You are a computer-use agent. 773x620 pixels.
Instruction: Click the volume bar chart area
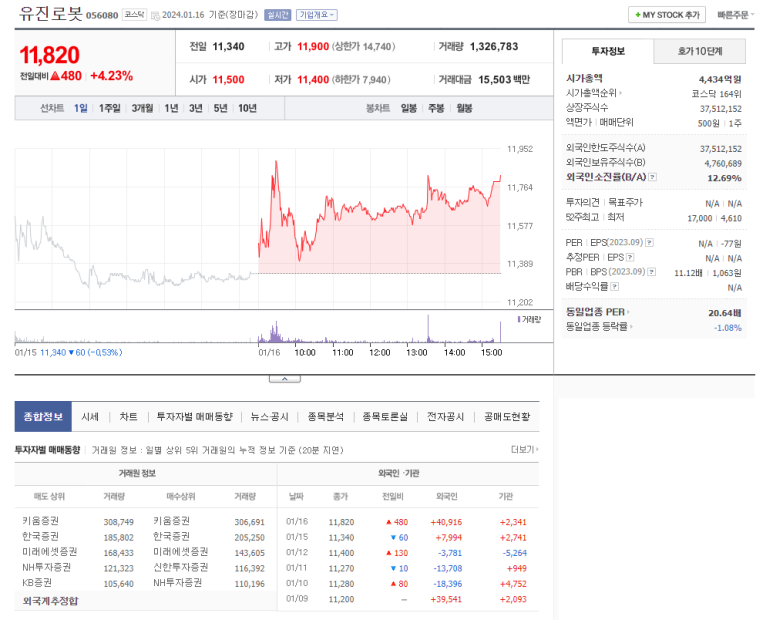[258, 330]
